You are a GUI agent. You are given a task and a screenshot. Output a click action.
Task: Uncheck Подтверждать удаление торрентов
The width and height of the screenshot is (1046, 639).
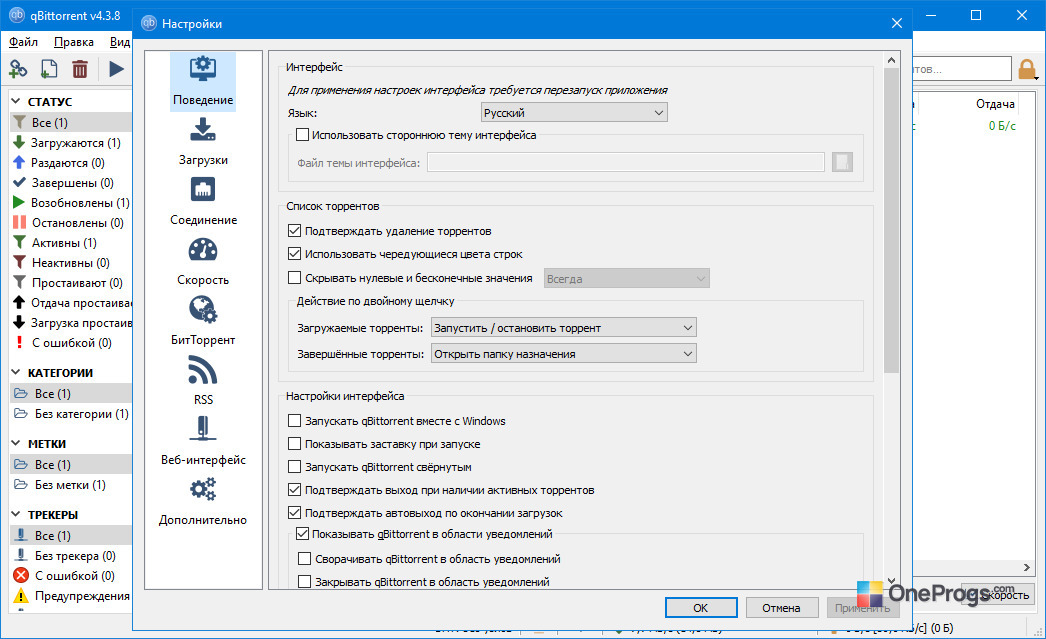tap(294, 231)
